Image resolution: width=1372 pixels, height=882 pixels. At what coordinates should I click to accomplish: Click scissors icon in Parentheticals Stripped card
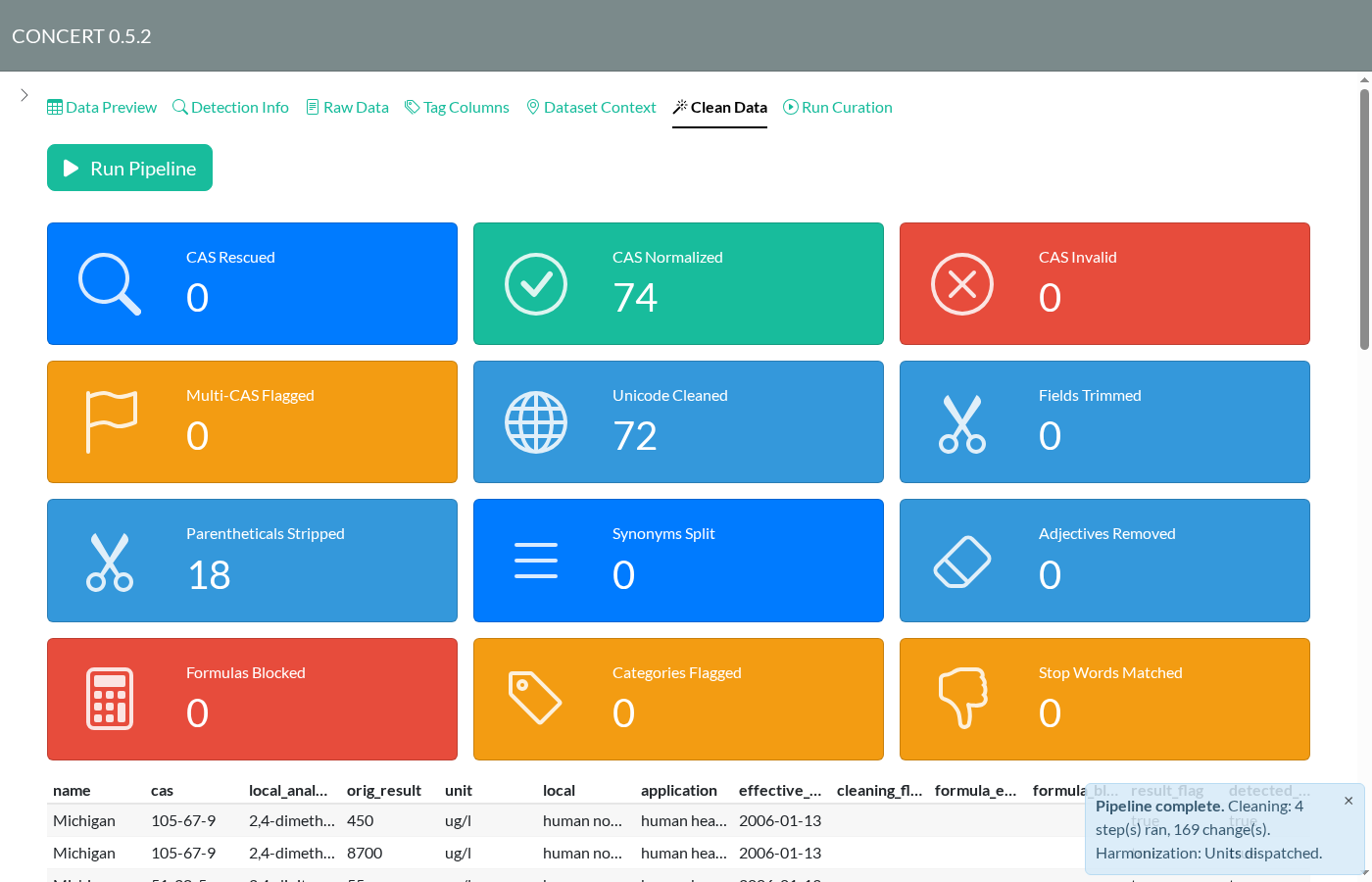(110, 562)
